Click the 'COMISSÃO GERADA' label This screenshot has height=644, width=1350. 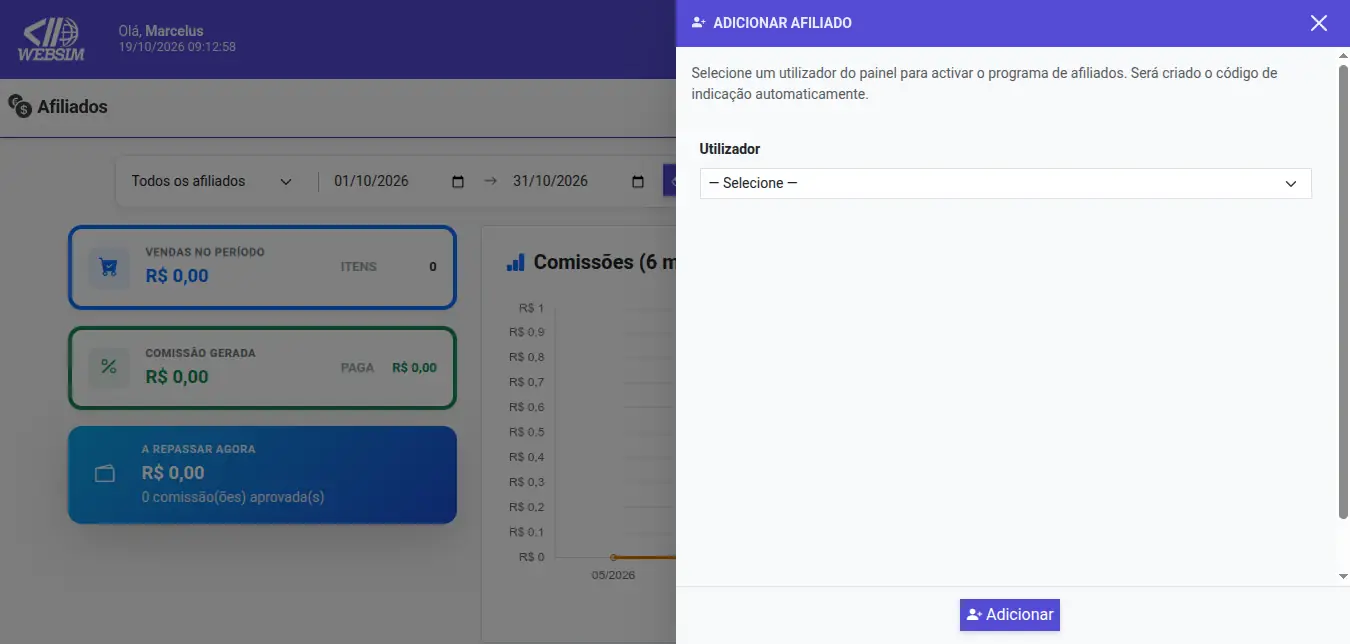[x=201, y=353]
